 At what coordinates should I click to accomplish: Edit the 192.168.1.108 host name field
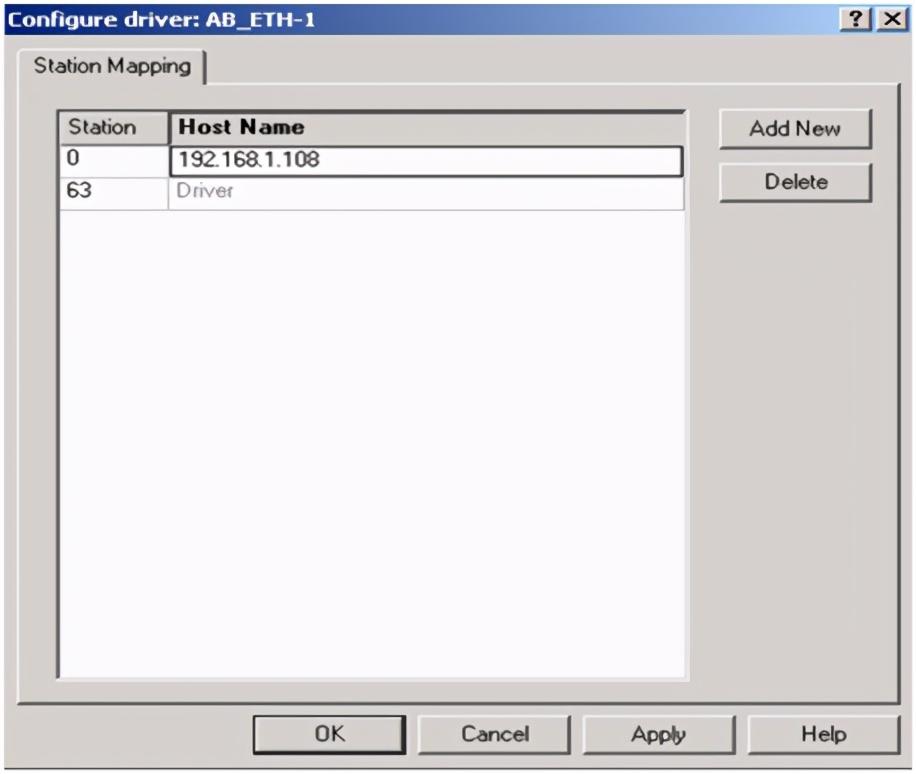426,161
